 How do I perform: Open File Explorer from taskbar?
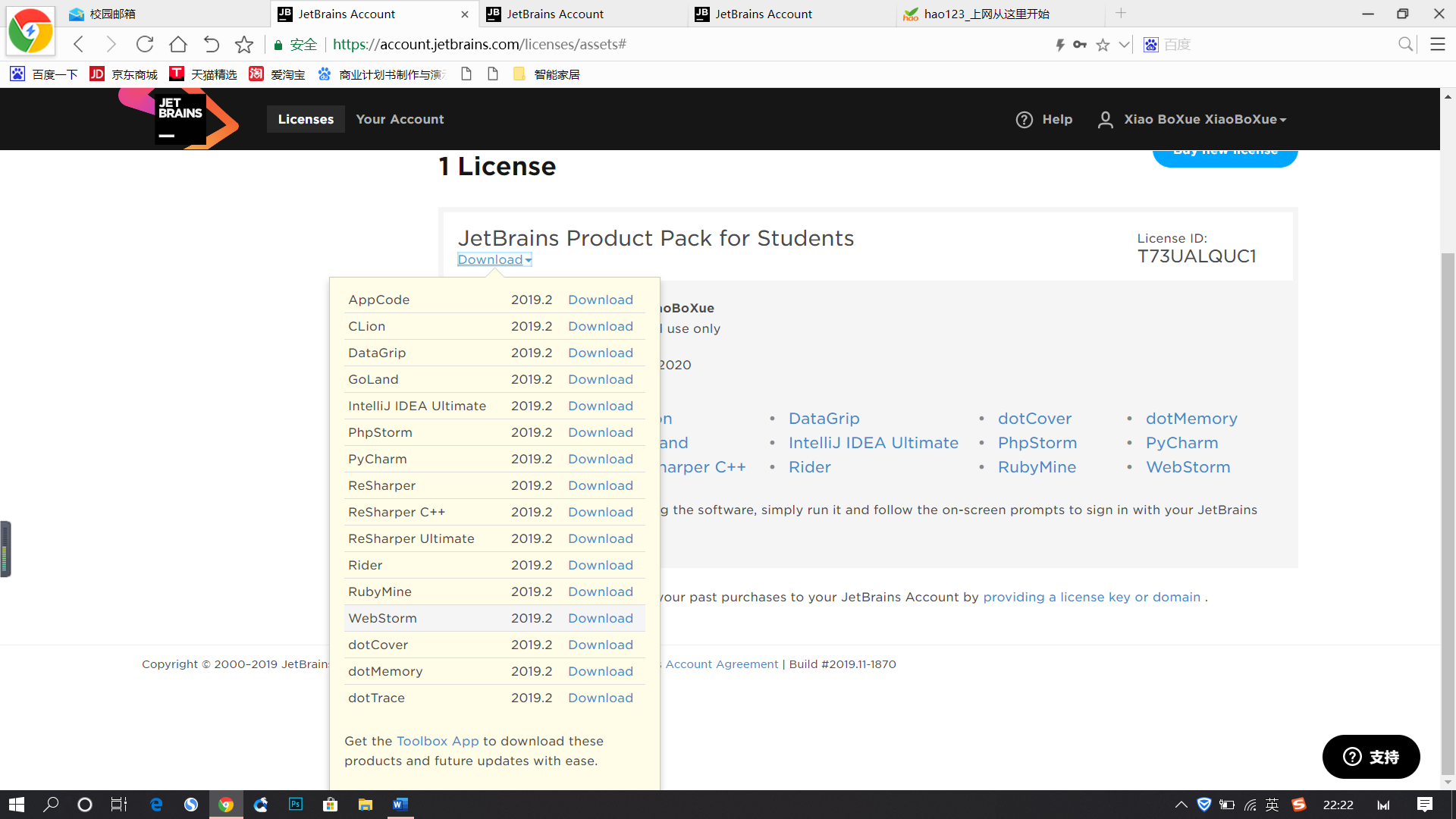(x=365, y=805)
